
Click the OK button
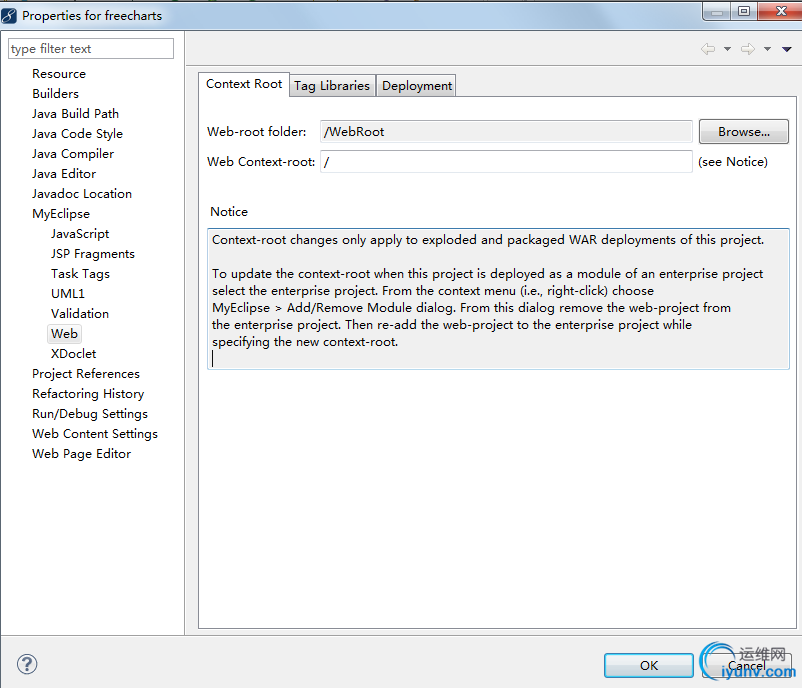pyautogui.click(x=649, y=665)
